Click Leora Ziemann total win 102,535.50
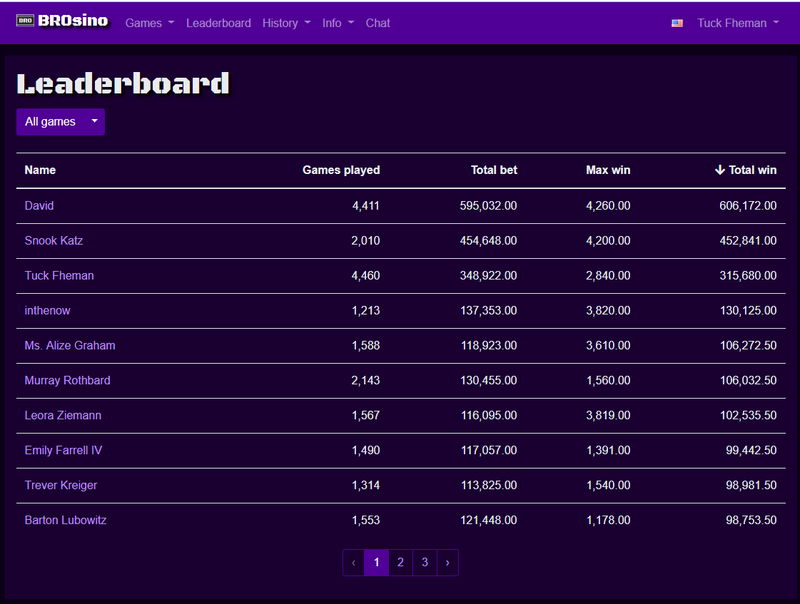The image size is (800, 604). (x=748, y=415)
